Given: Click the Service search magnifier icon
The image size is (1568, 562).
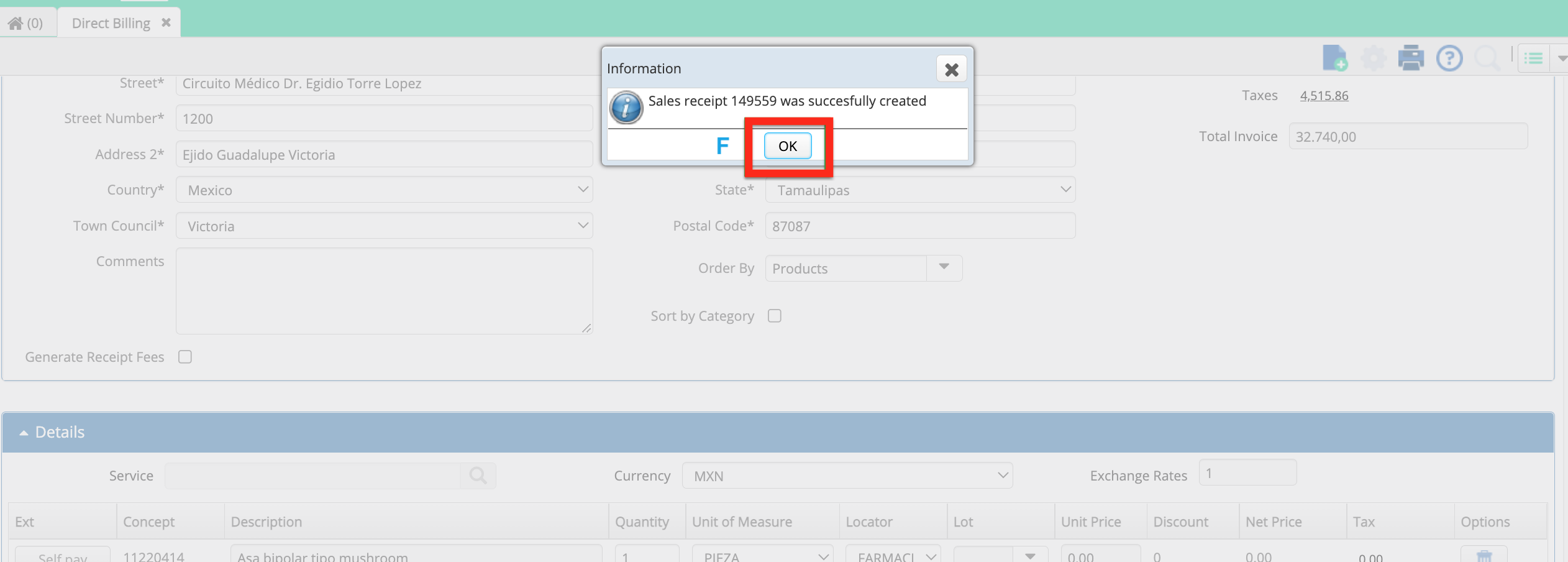Looking at the screenshot, I should [x=478, y=476].
